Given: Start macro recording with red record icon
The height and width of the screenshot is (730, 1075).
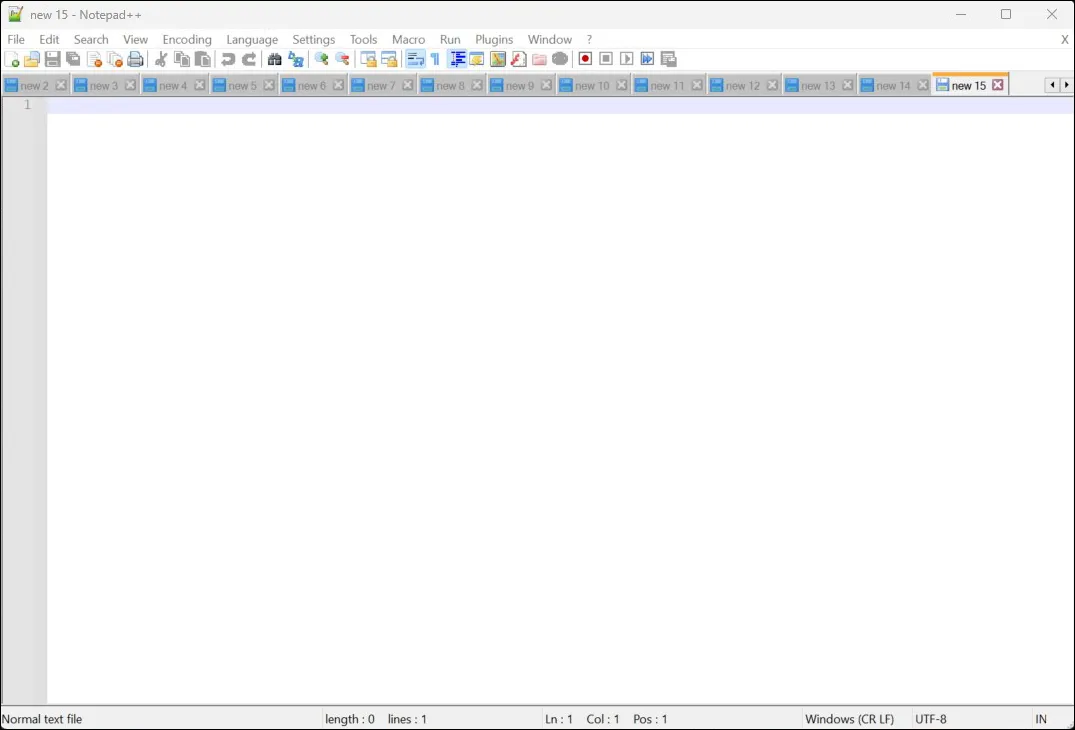Looking at the screenshot, I should pyautogui.click(x=586, y=60).
